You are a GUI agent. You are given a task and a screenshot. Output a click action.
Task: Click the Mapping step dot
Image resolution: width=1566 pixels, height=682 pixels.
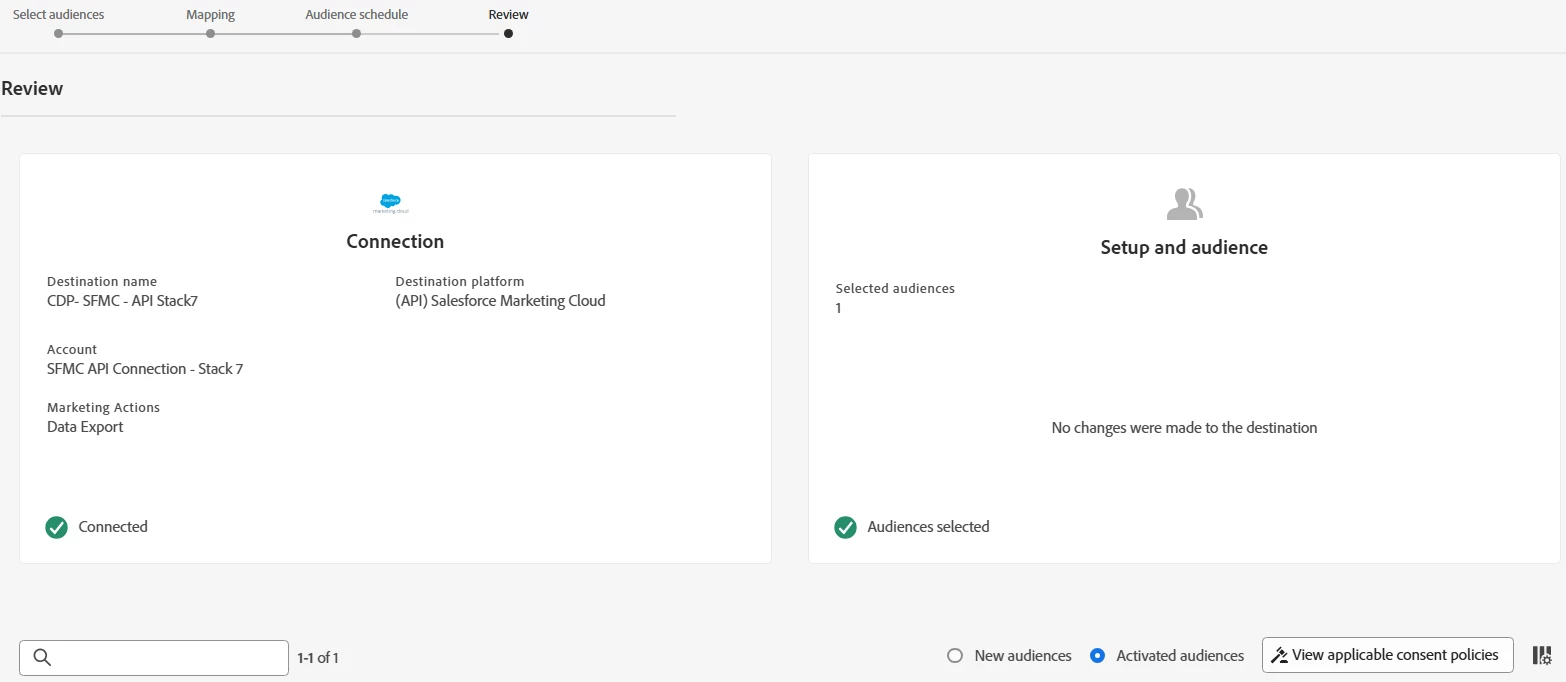[210, 33]
